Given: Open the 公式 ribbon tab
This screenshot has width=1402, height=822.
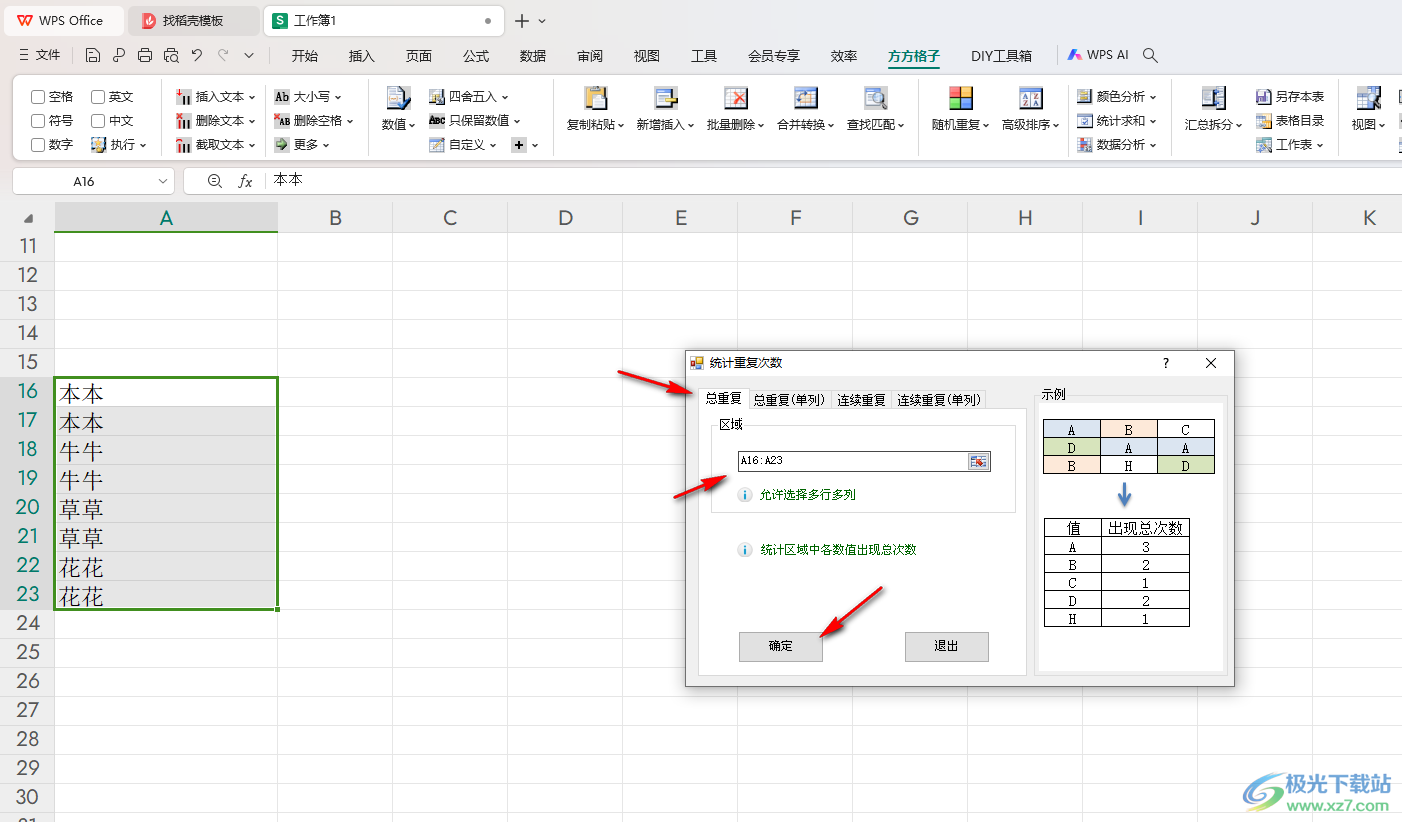Looking at the screenshot, I should (476, 56).
